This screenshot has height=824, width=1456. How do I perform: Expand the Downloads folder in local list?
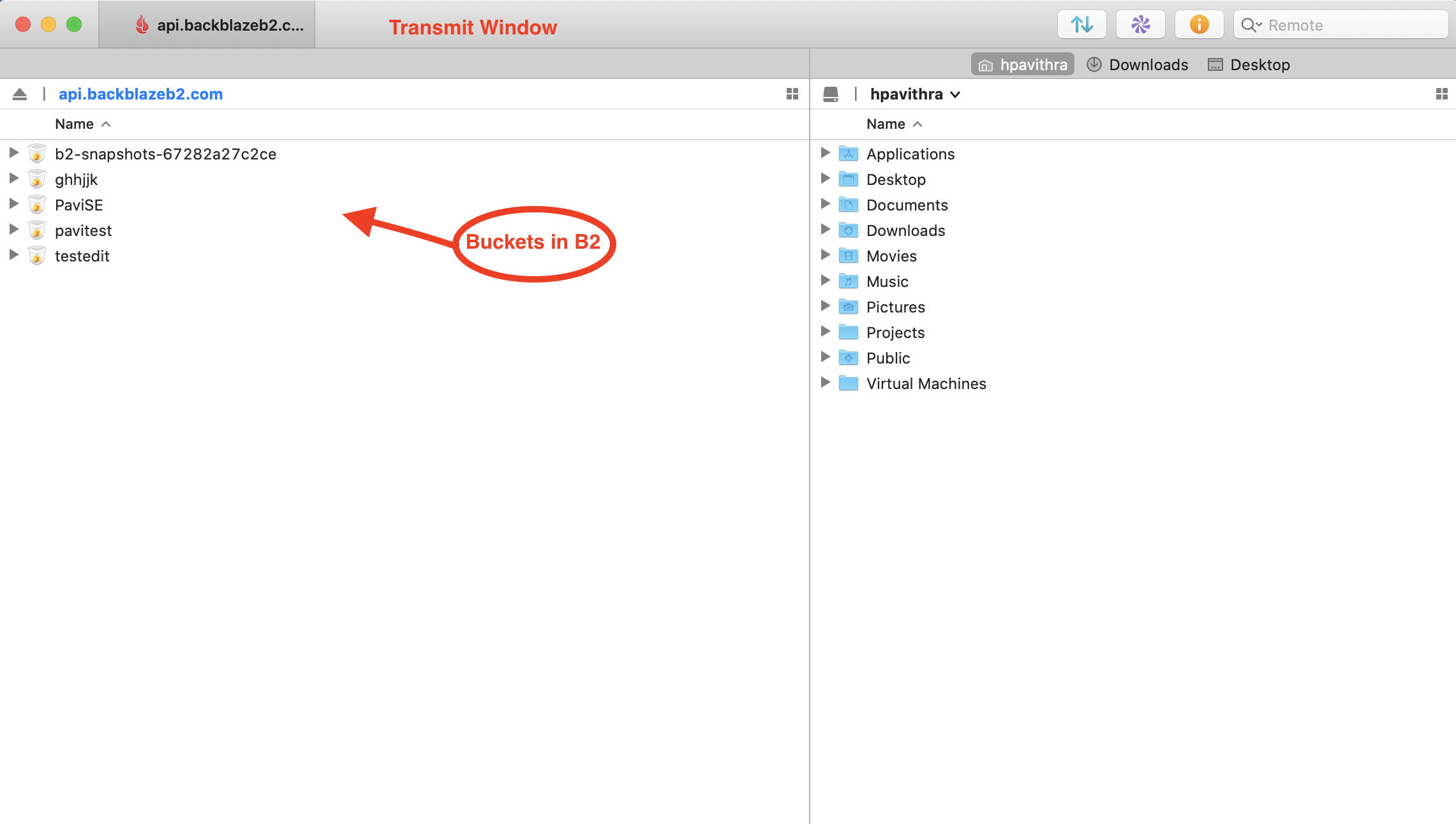pyautogui.click(x=825, y=230)
